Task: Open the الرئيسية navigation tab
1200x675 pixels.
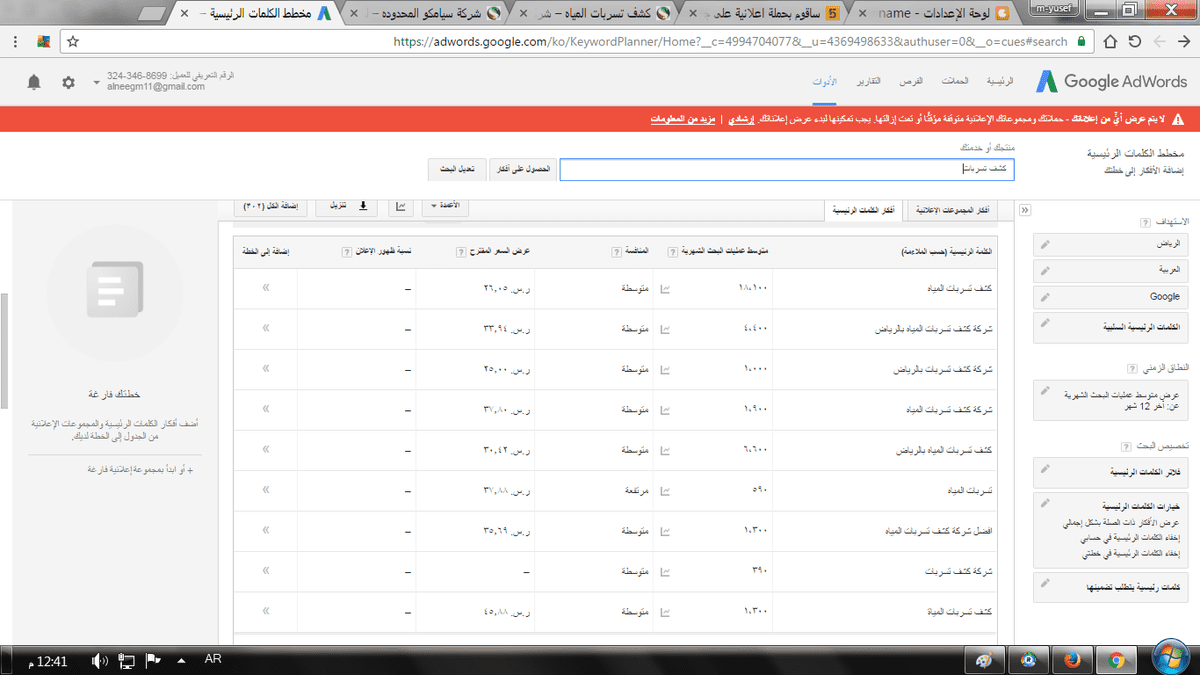Action: [999, 82]
